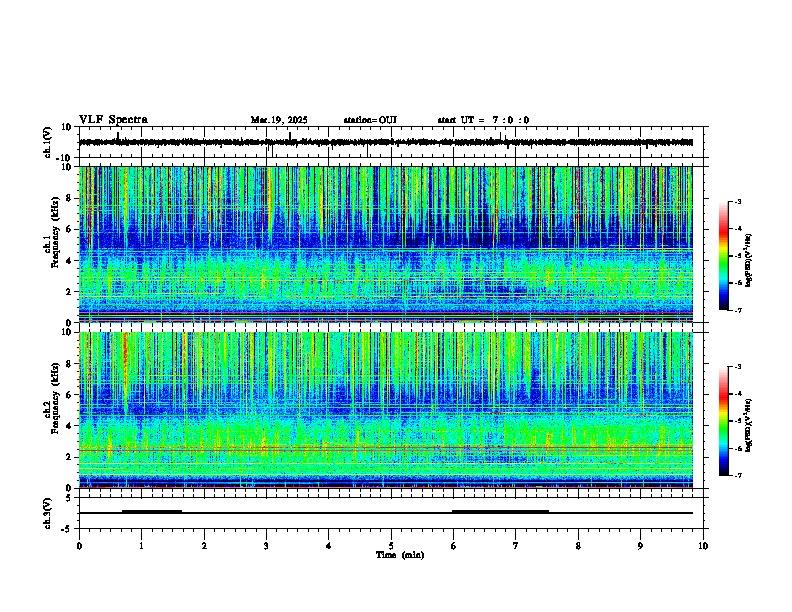Click the '-7' tick on ch.2 color bar
792x612 pixels.
[x=737, y=475]
